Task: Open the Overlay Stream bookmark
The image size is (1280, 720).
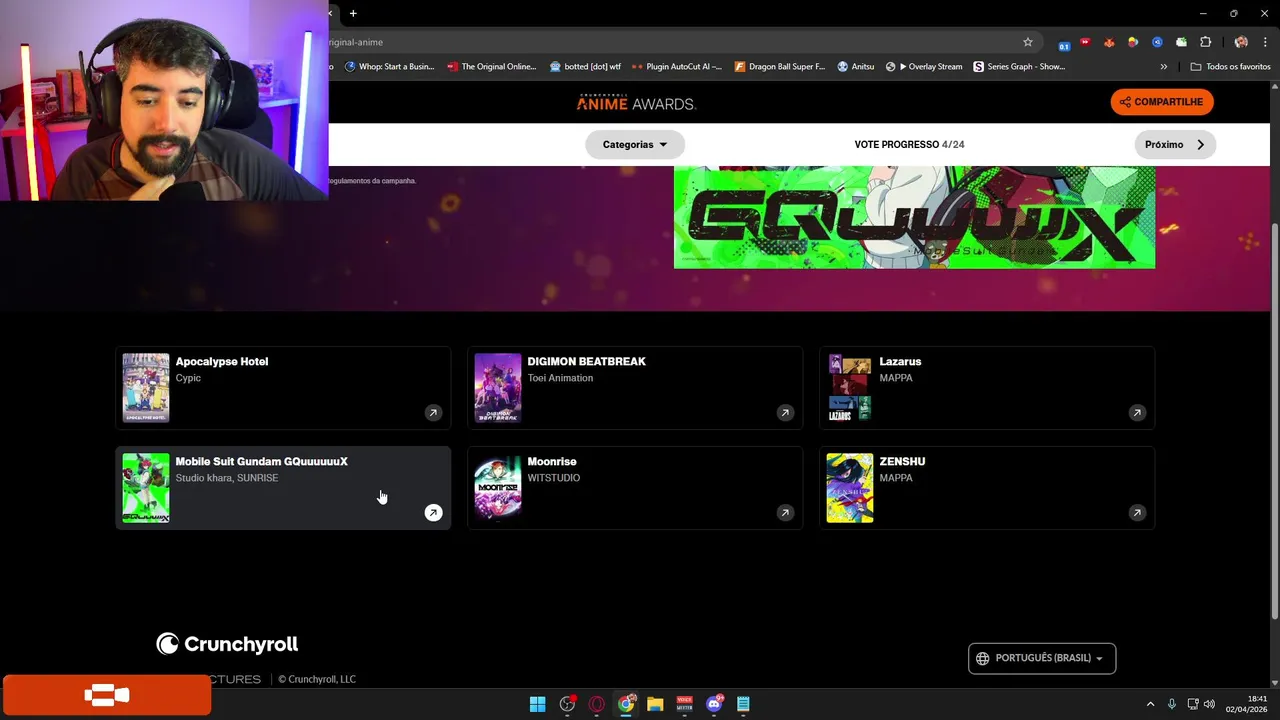Action: [924, 67]
